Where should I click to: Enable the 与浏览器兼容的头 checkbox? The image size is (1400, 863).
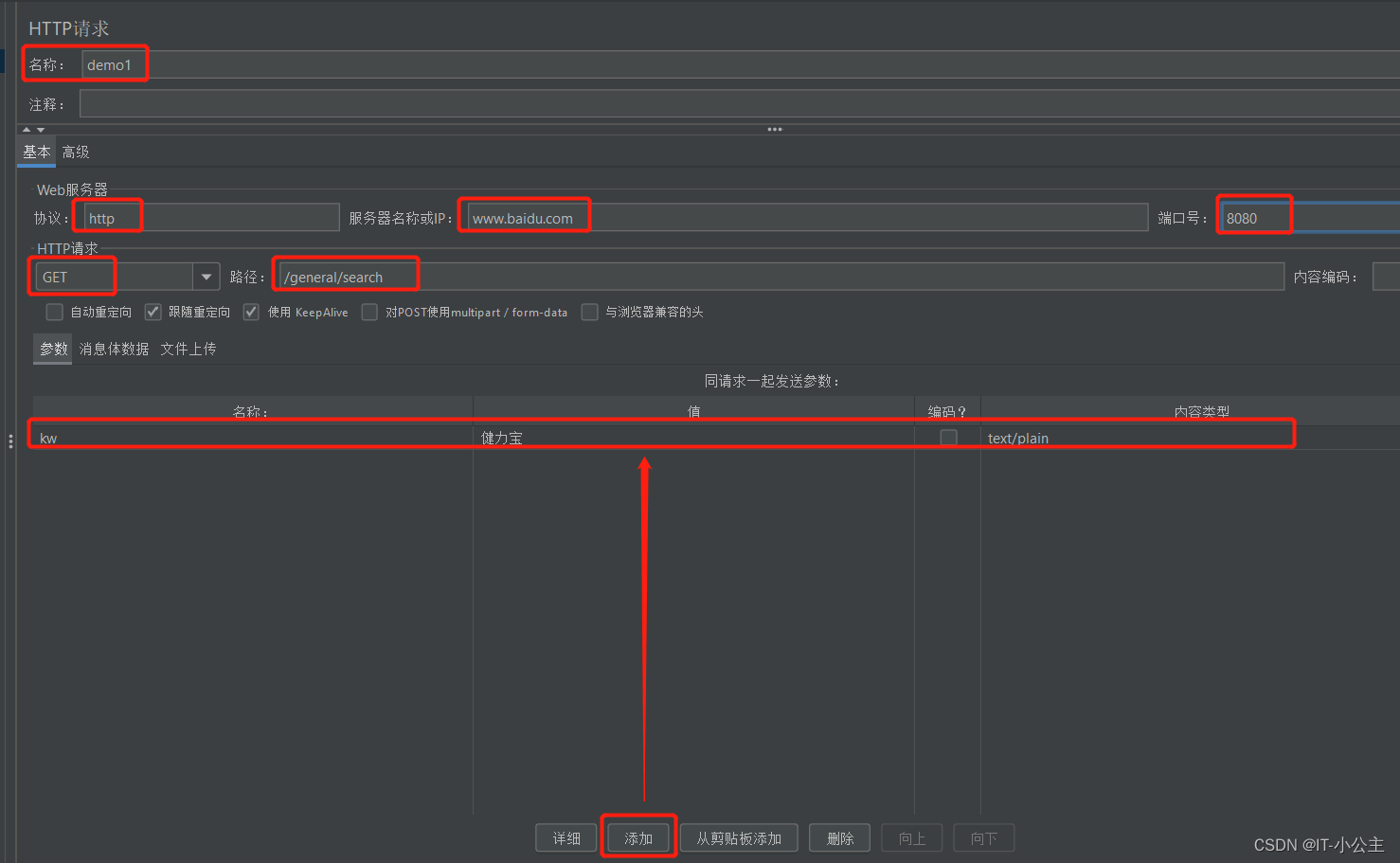point(589,312)
